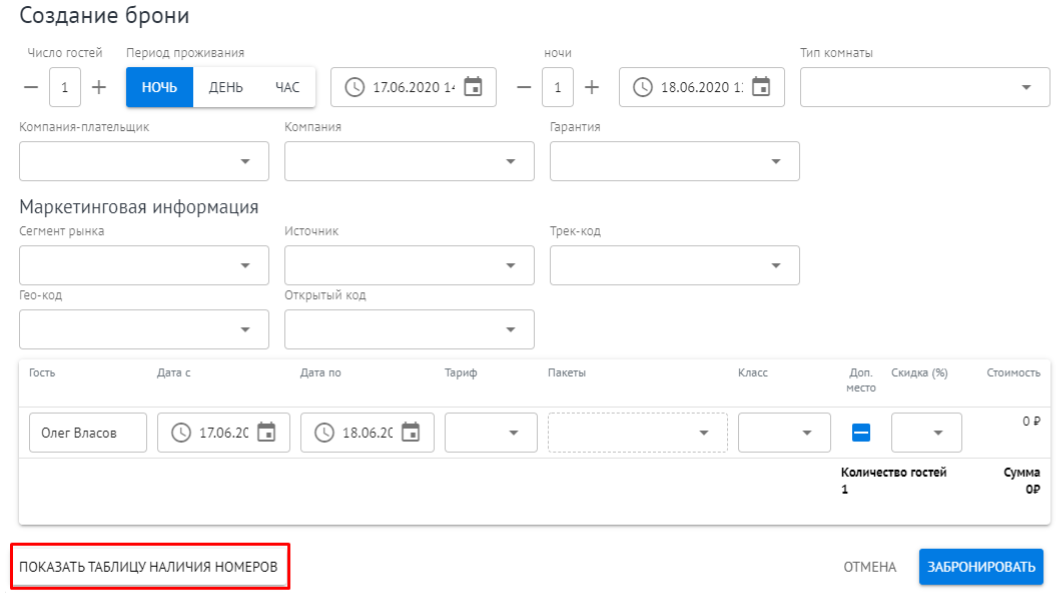
Task: Open the 'Скидка (%)' dropdown
Action: [x=926, y=433]
